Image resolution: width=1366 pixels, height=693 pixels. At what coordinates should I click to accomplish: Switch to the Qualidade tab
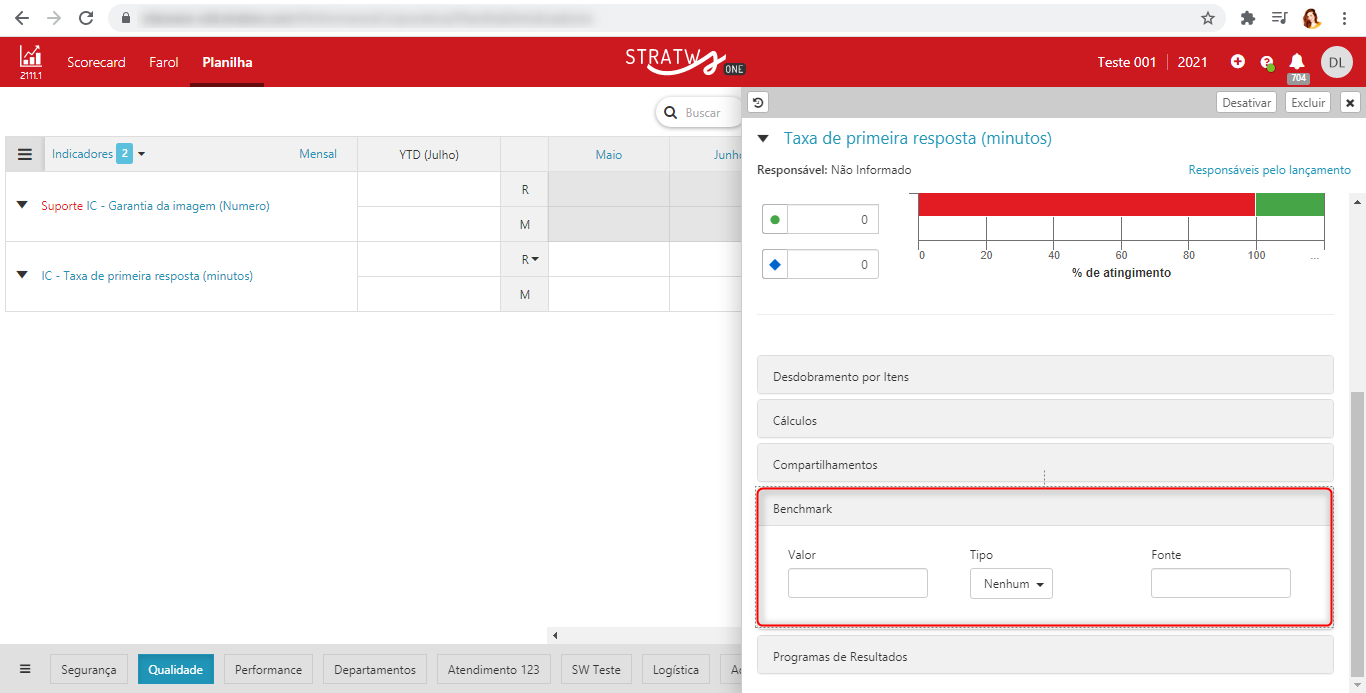[x=176, y=669]
